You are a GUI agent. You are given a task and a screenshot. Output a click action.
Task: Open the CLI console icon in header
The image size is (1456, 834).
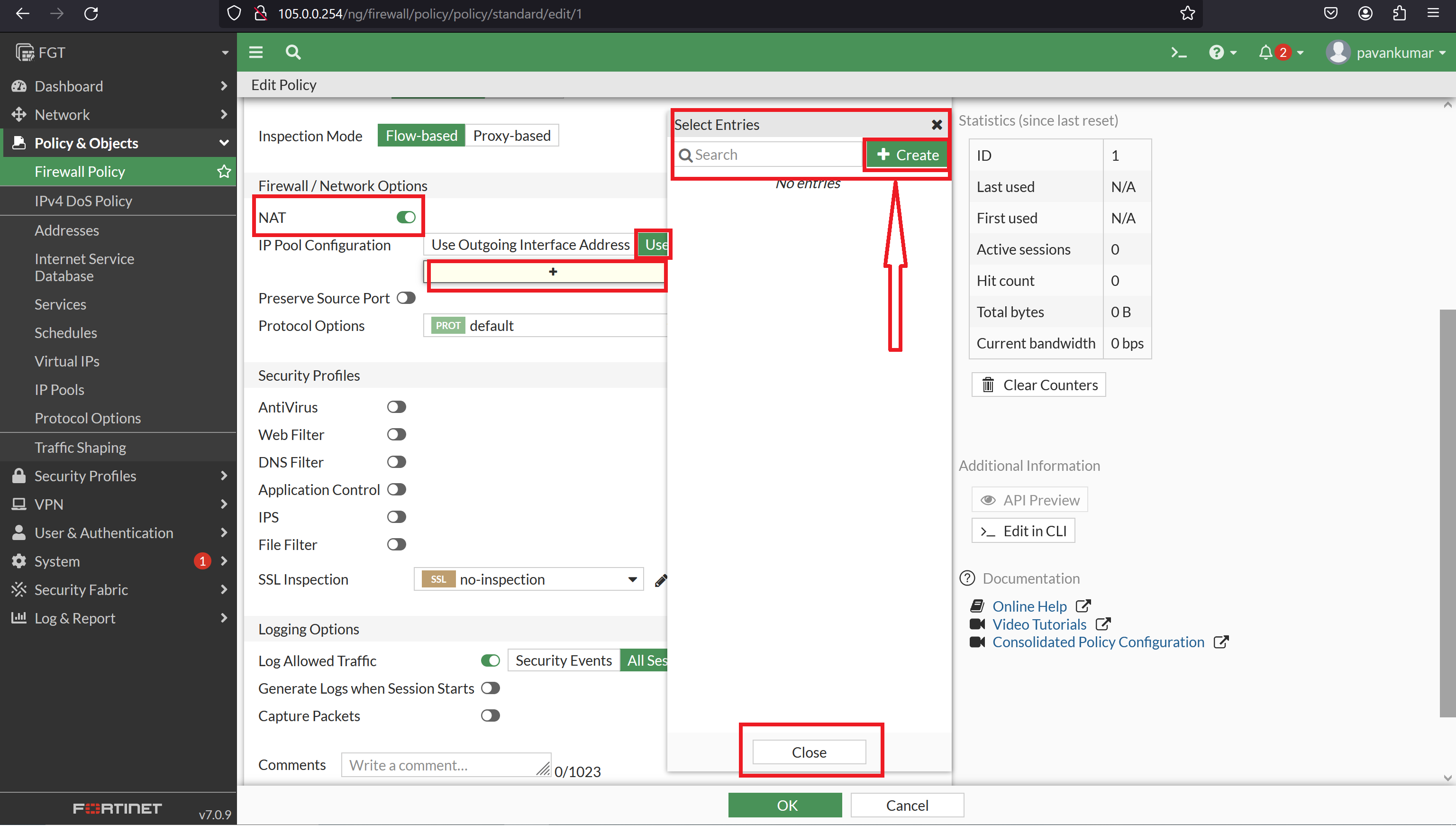[x=1178, y=52]
